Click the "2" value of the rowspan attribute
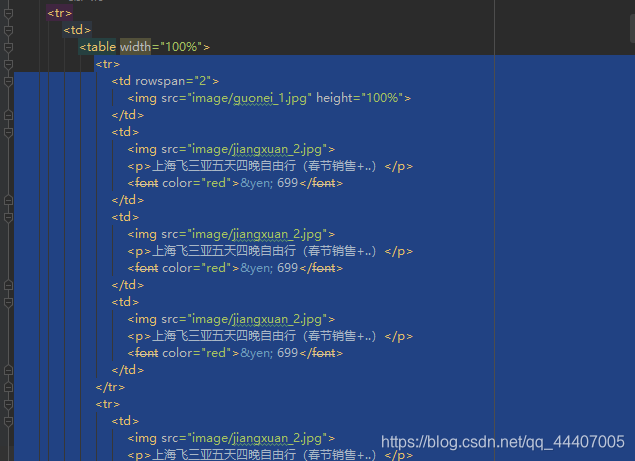 coord(202,81)
